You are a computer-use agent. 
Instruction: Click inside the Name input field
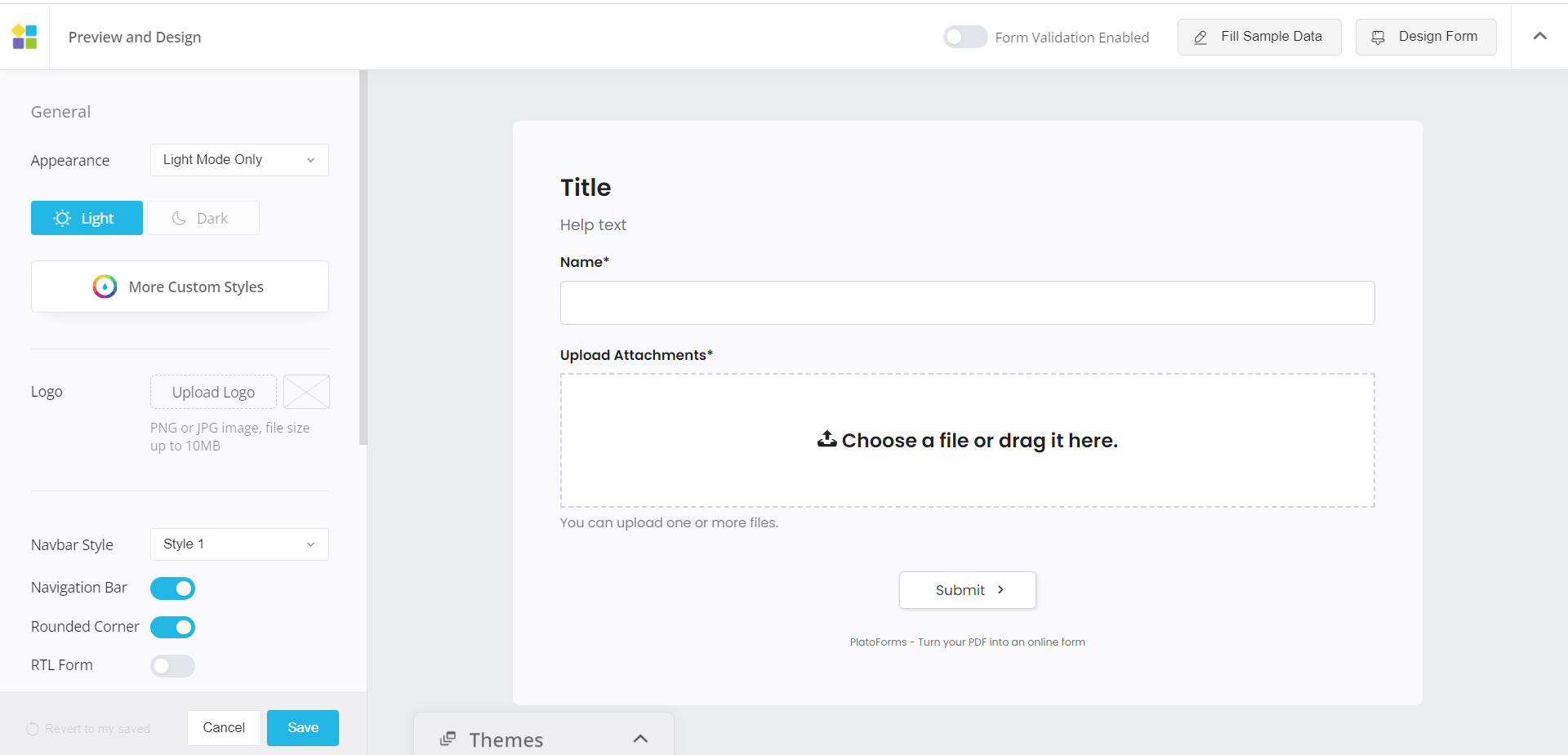[967, 303]
